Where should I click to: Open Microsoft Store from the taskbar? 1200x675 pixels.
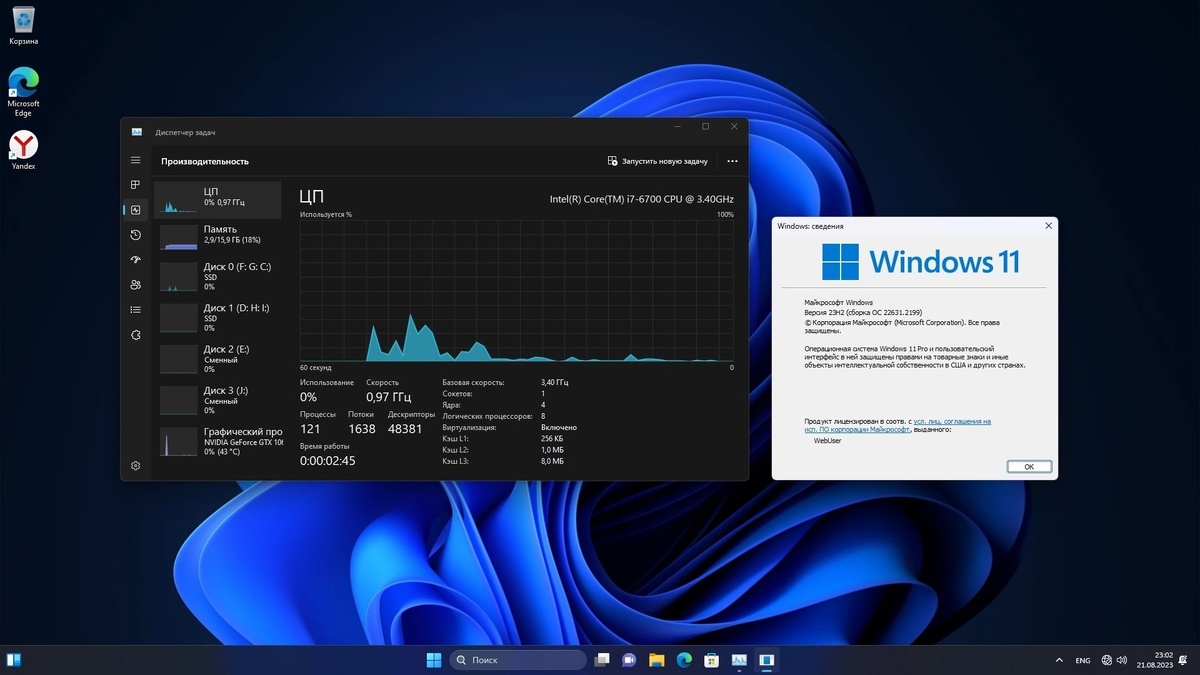click(712, 660)
